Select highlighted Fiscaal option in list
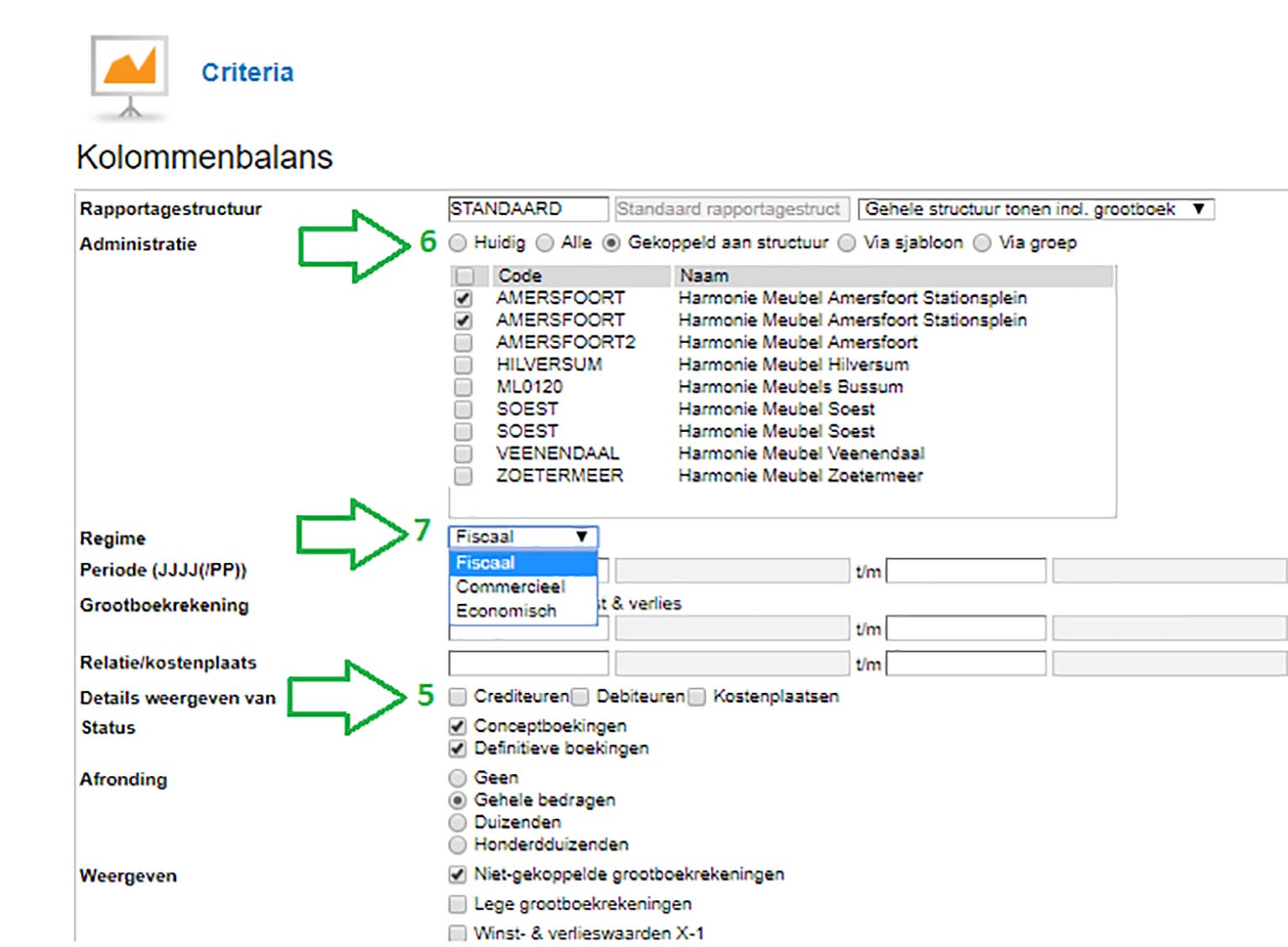1288x947 pixels. tap(486, 563)
